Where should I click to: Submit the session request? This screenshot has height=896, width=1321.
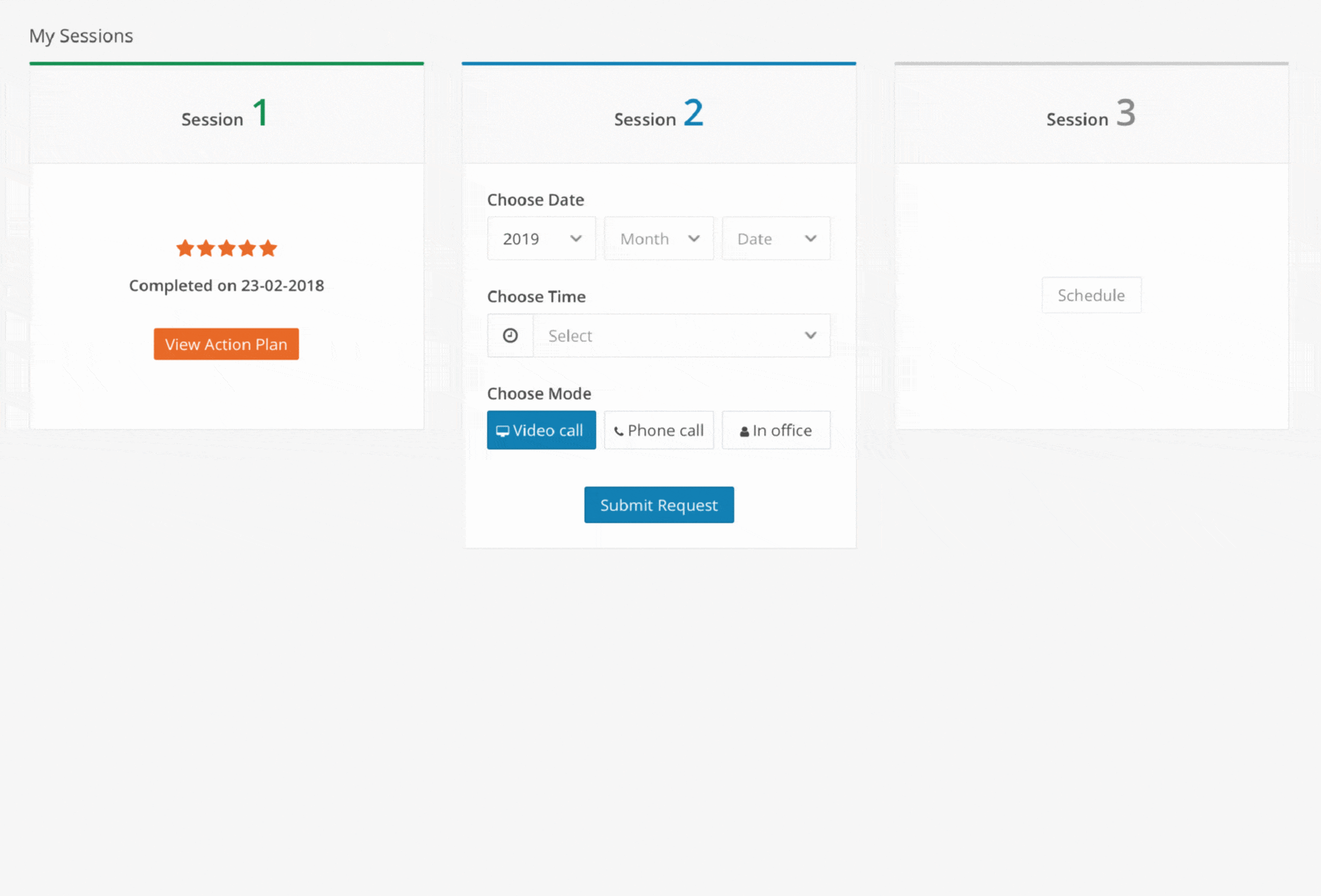coord(658,504)
